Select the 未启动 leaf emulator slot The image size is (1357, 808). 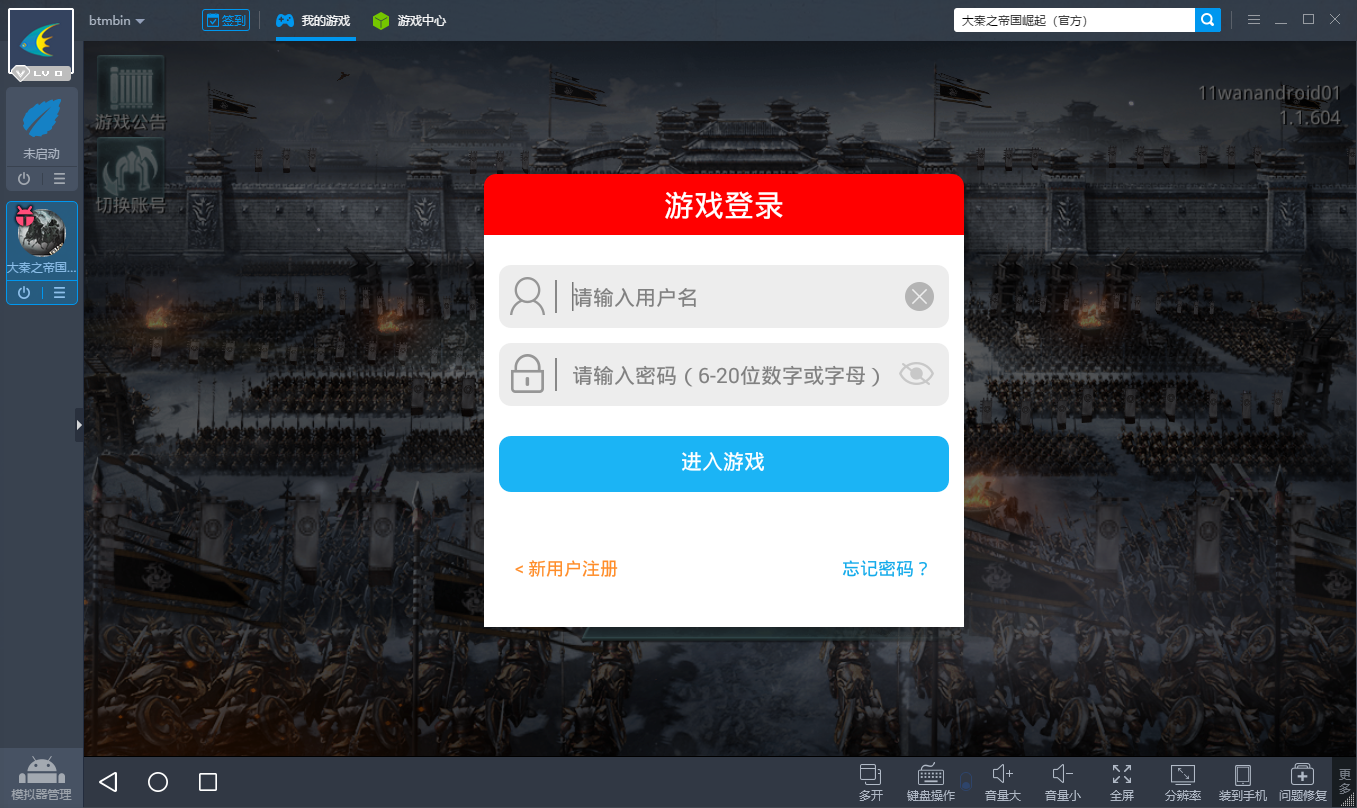tap(42, 127)
